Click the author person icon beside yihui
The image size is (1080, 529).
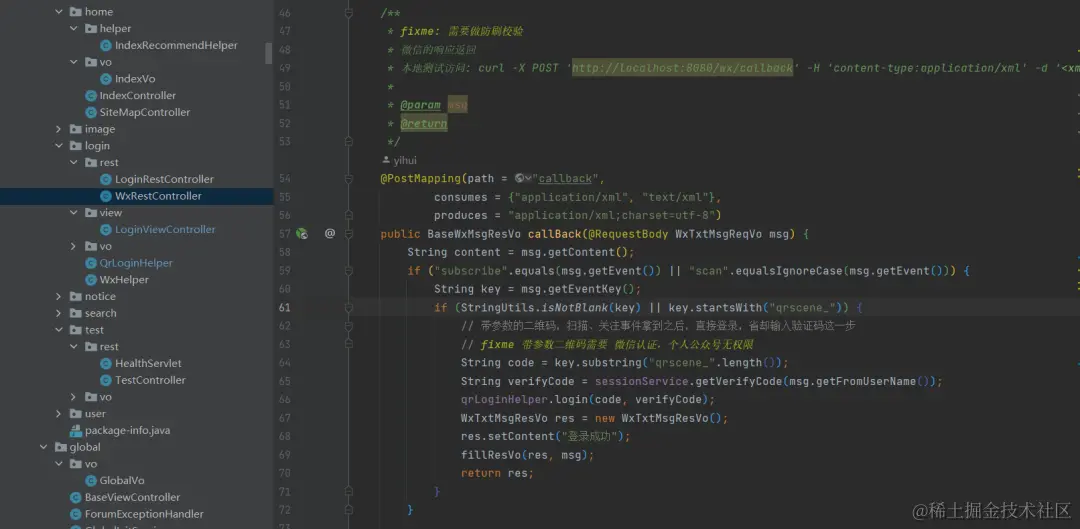[x=386, y=160]
